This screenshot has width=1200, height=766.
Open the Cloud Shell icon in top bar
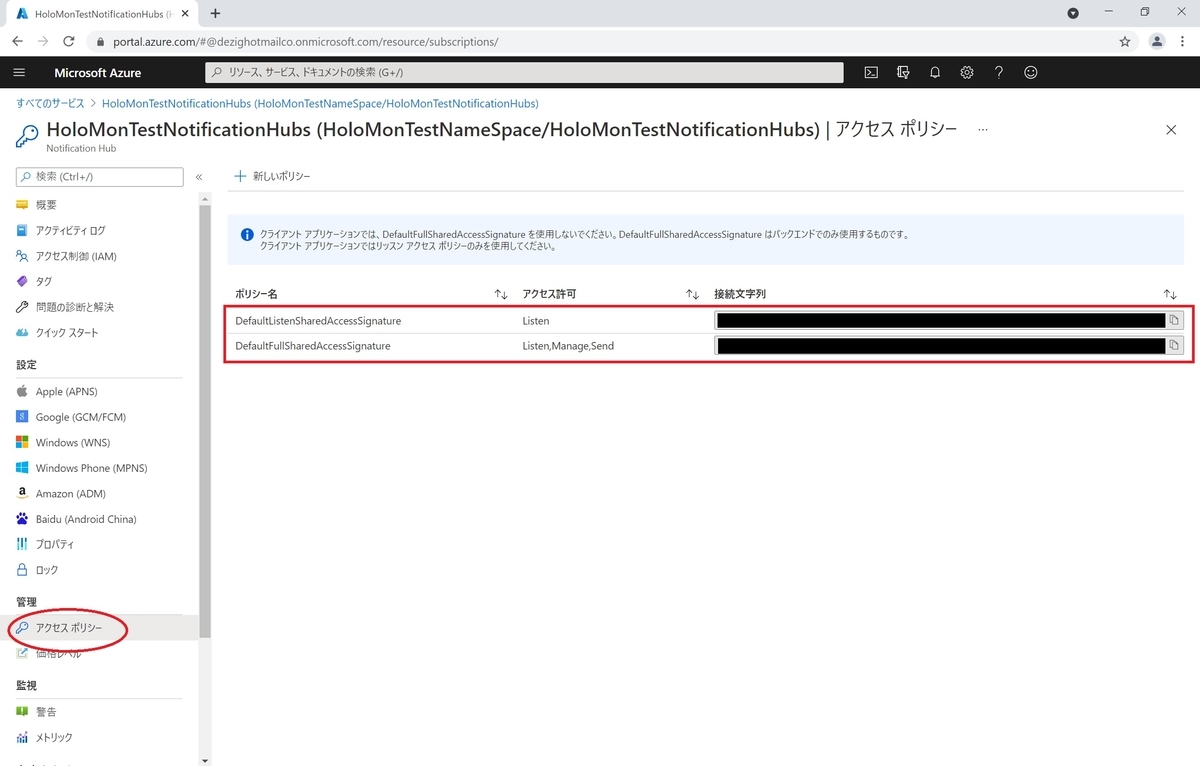[x=871, y=72]
